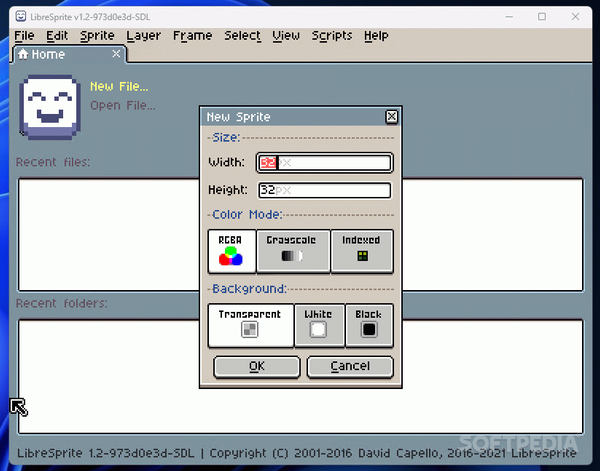Screen dimensions: 600x471
Task: Open the File menu
Action: (24, 36)
